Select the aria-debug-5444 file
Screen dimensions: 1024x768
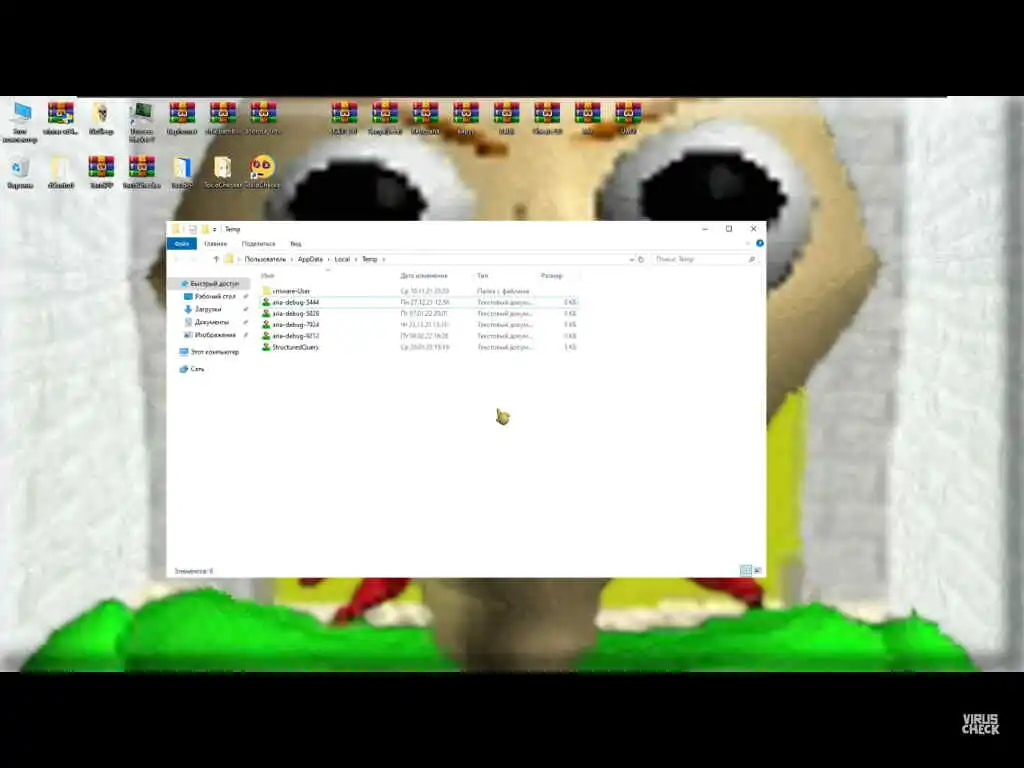tap(419, 302)
